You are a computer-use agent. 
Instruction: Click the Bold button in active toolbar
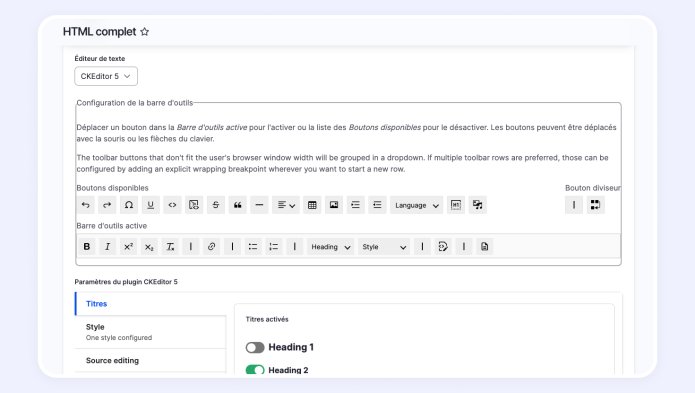point(87,246)
